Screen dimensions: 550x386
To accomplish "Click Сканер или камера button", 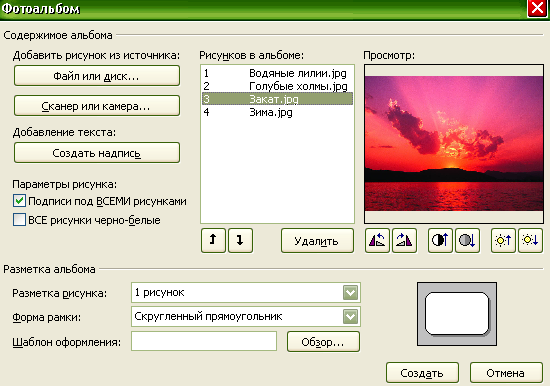I will coord(97,106).
